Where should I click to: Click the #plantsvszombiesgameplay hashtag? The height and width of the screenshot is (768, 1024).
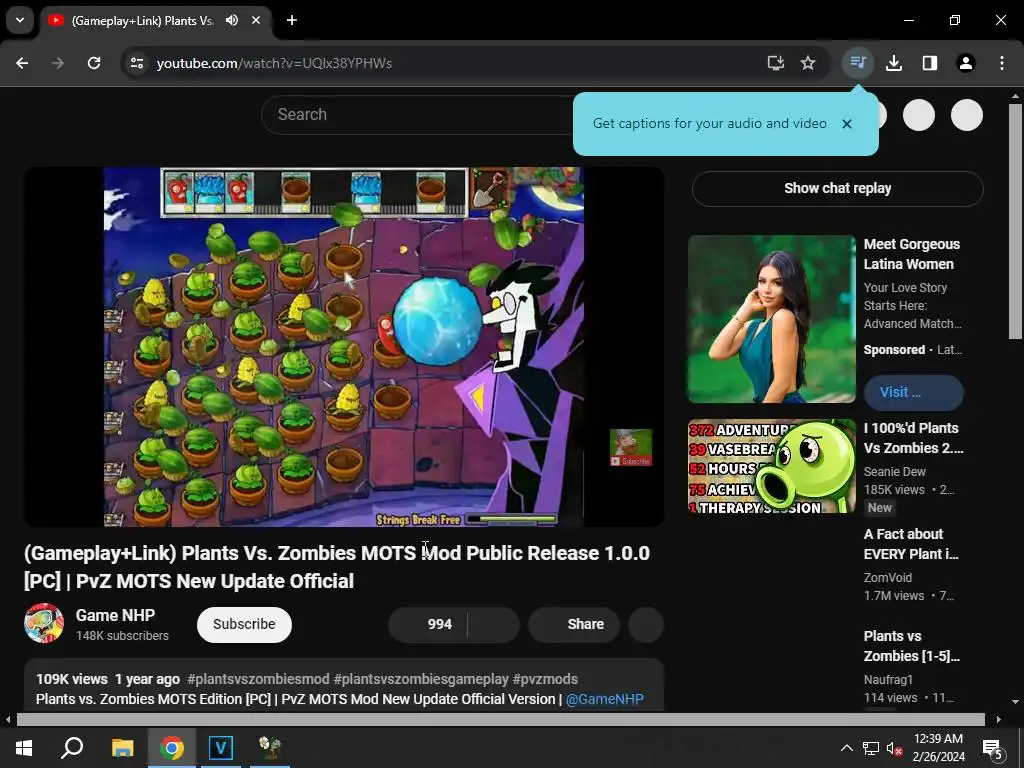pyautogui.click(x=421, y=679)
